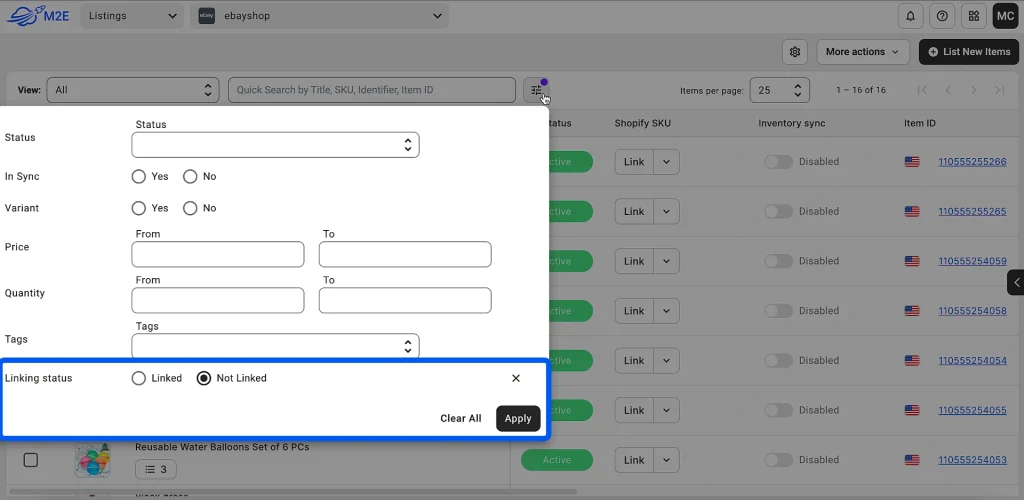
Task: Expand the collapsed side panel arrow
Action: (x=1015, y=282)
